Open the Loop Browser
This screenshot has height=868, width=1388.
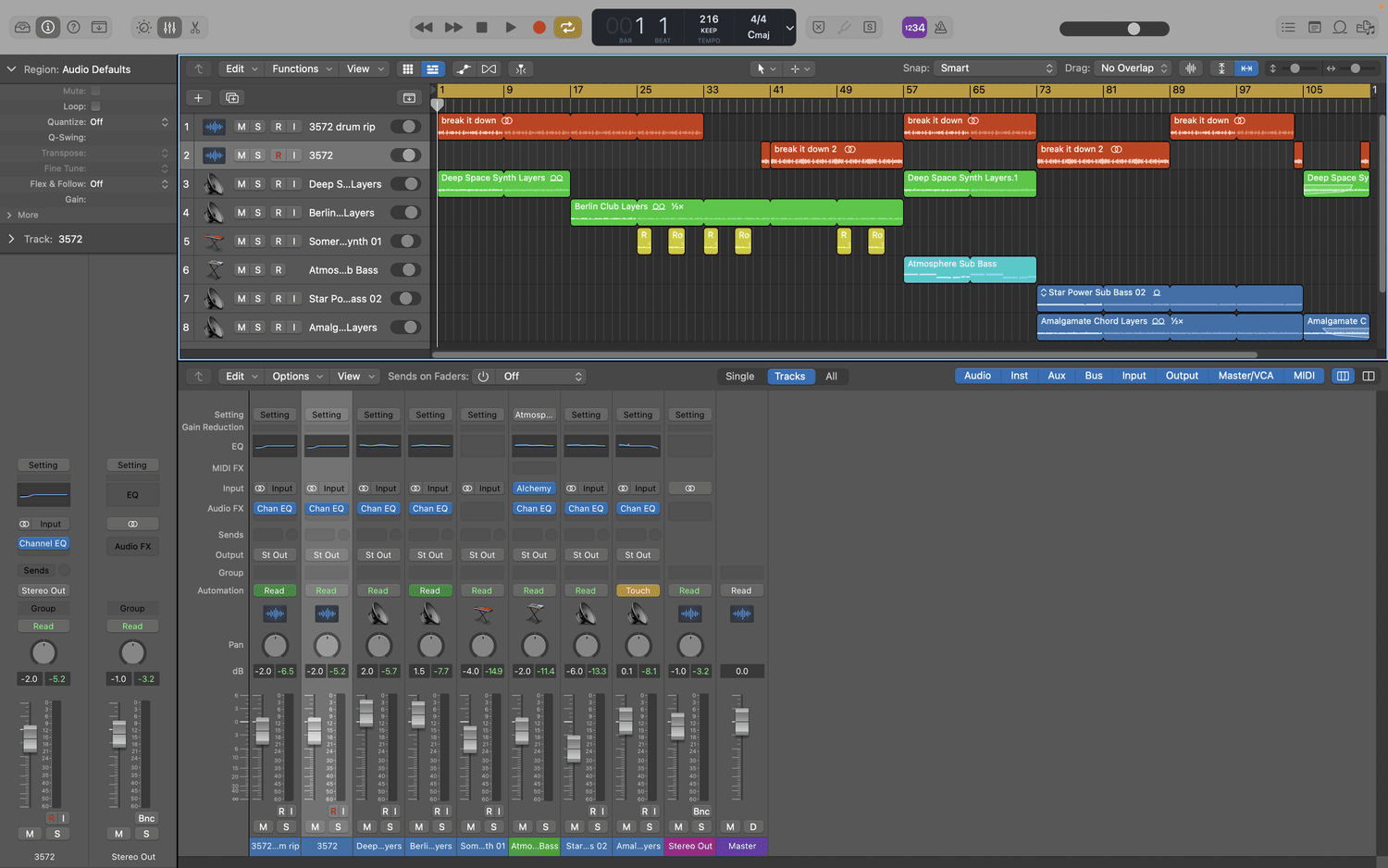pyautogui.click(x=1340, y=28)
